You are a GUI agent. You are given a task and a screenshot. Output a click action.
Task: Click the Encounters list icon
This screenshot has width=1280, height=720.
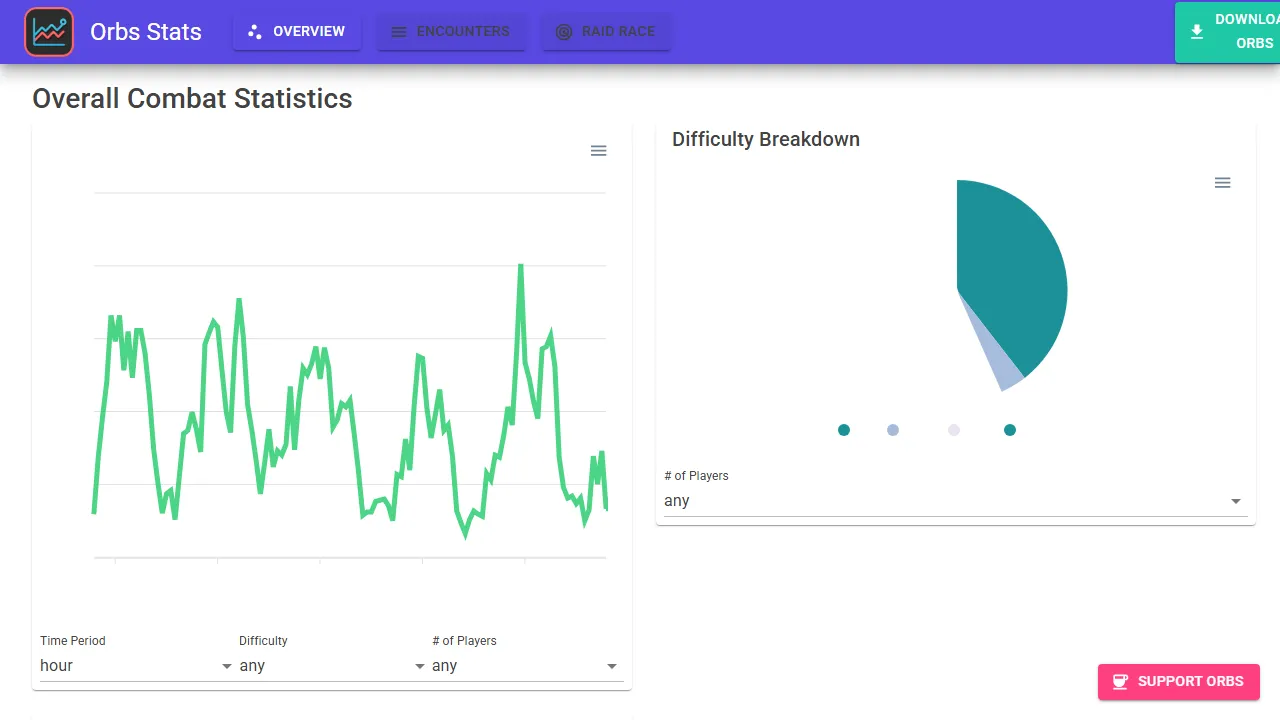coord(398,31)
